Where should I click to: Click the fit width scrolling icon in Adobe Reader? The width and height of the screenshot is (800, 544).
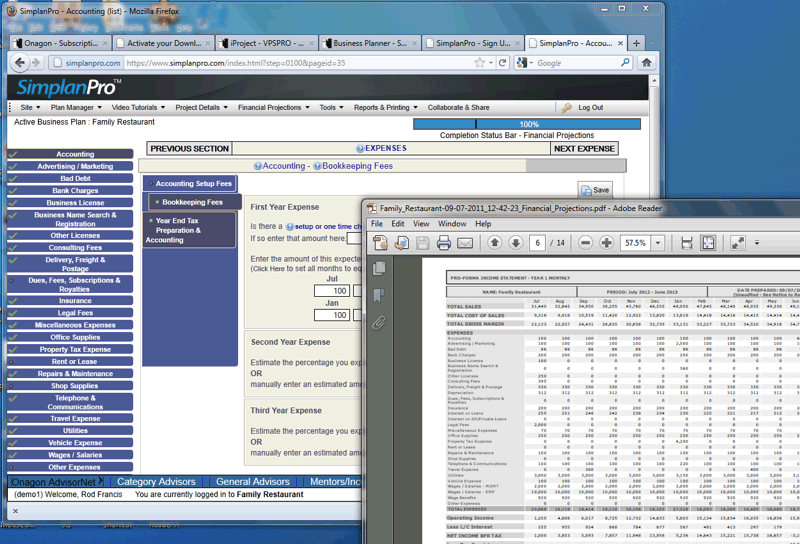click(687, 243)
